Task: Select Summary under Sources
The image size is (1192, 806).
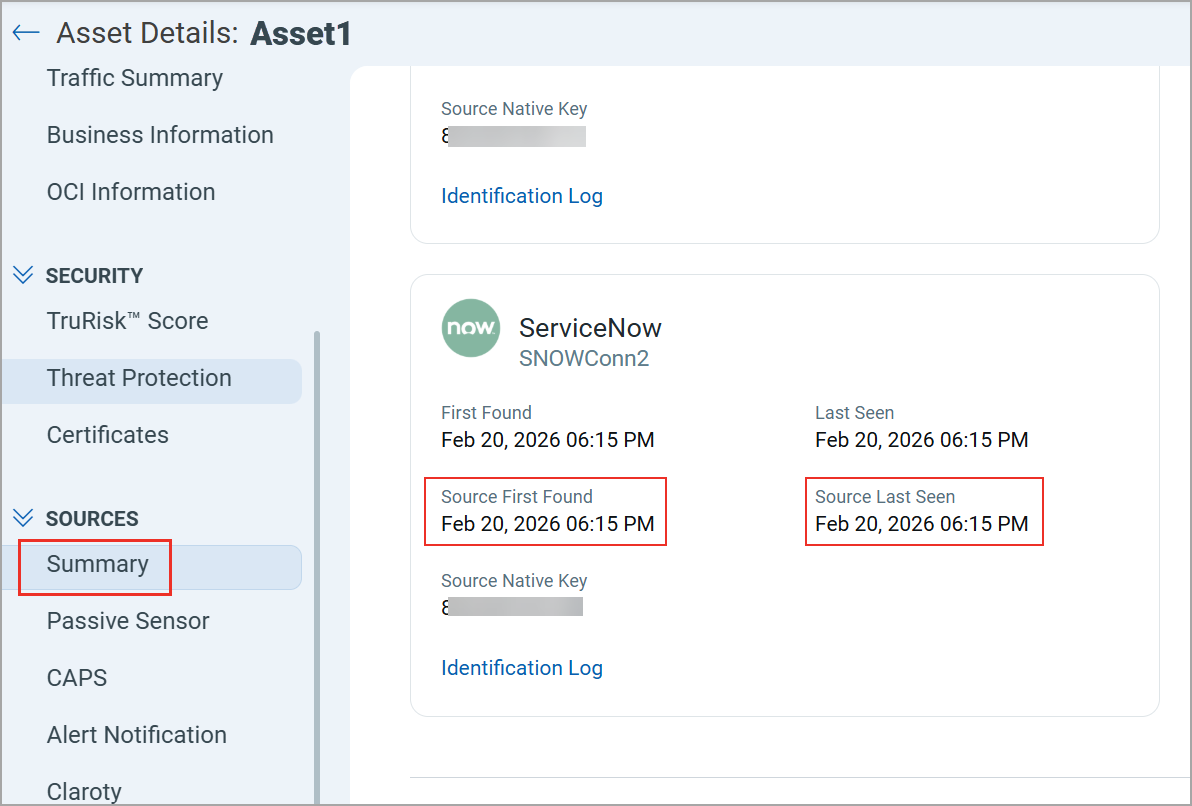Action: tap(97, 564)
